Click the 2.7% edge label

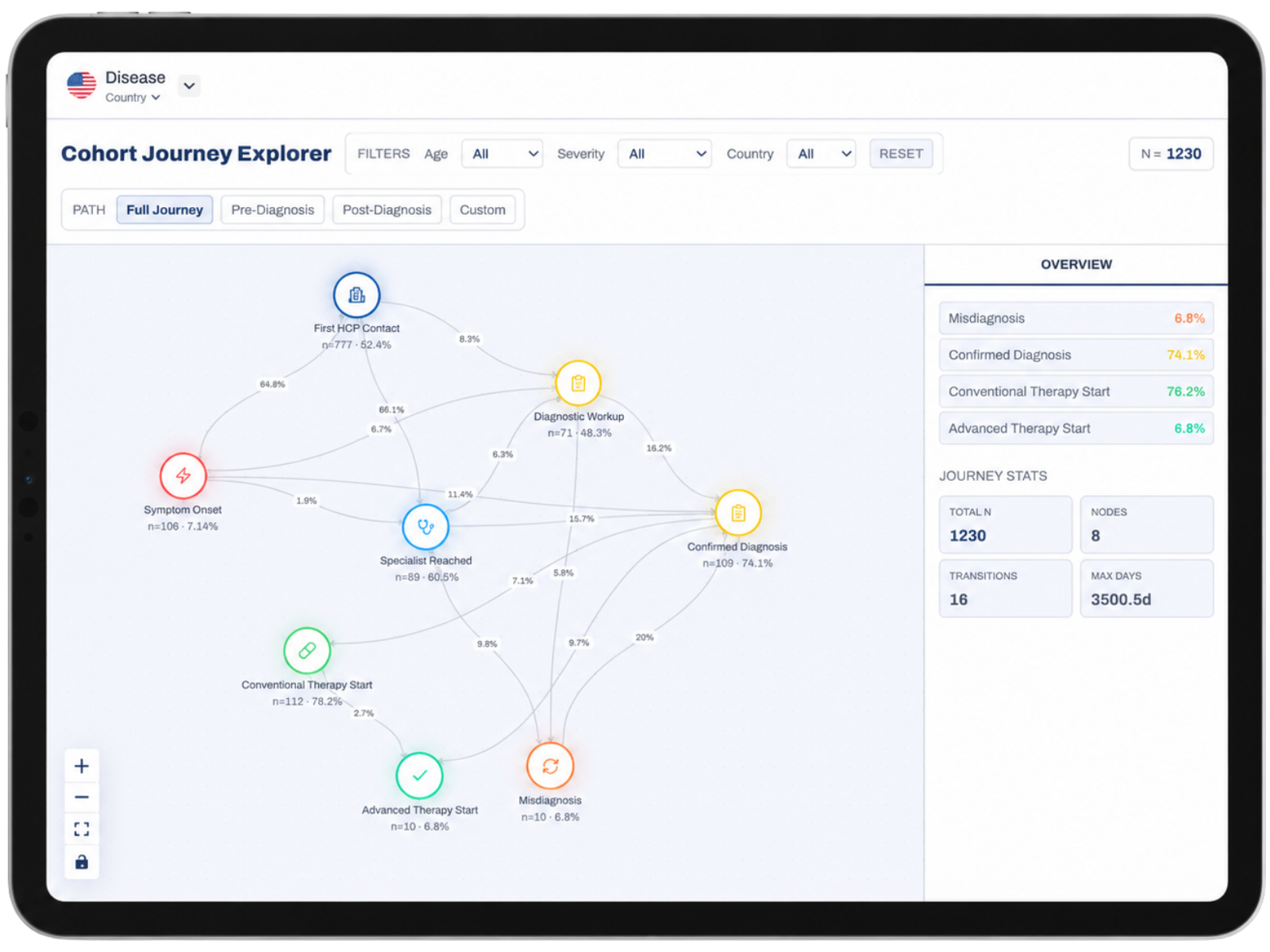click(x=364, y=713)
